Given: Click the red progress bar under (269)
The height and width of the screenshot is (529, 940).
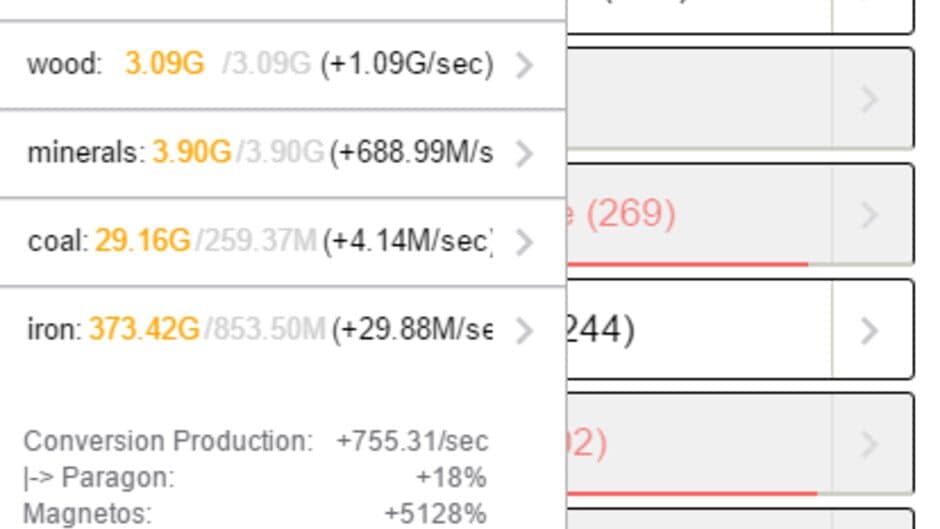Looking at the screenshot, I should pyautogui.click(x=688, y=264).
